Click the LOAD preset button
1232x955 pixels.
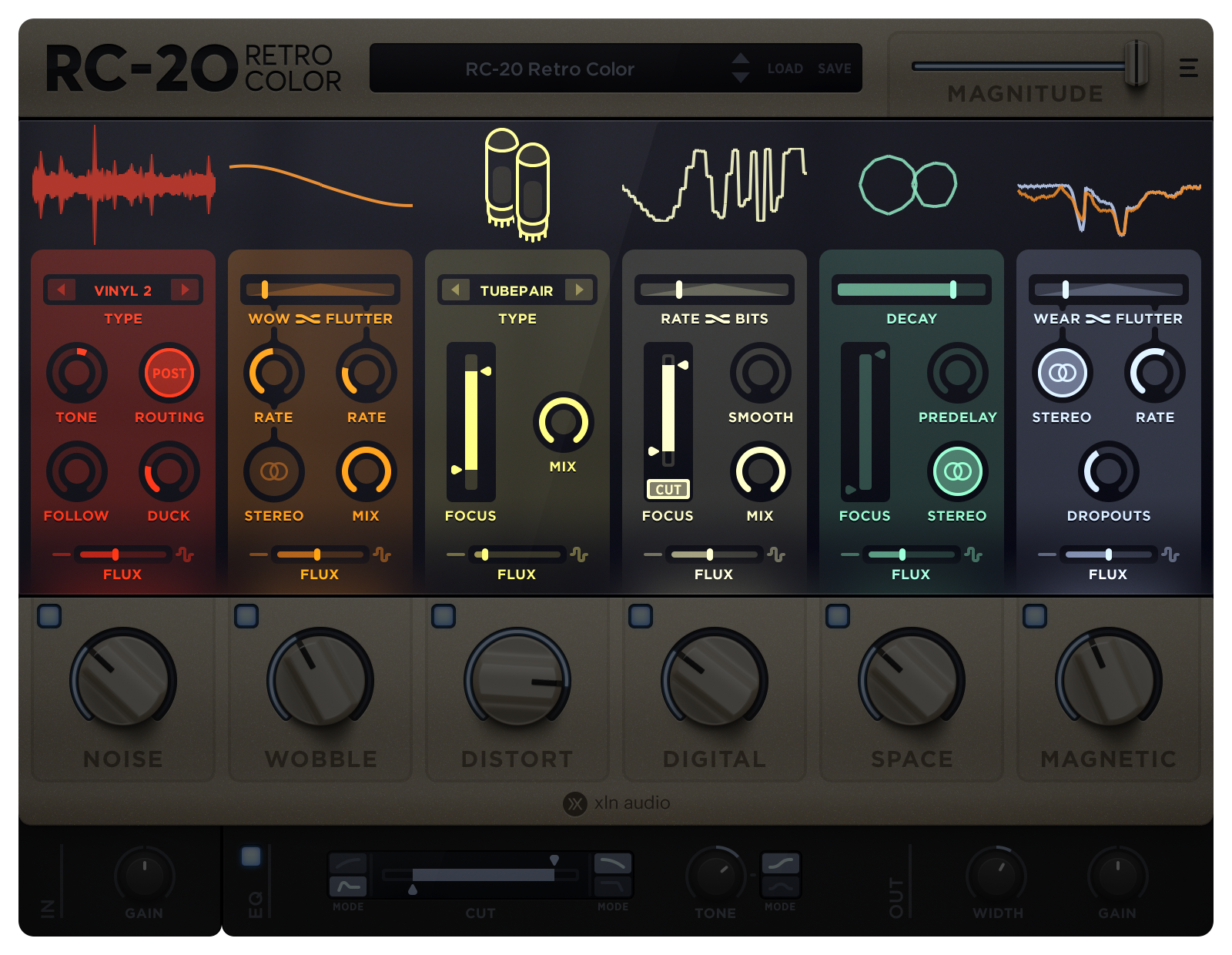(x=785, y=69)
